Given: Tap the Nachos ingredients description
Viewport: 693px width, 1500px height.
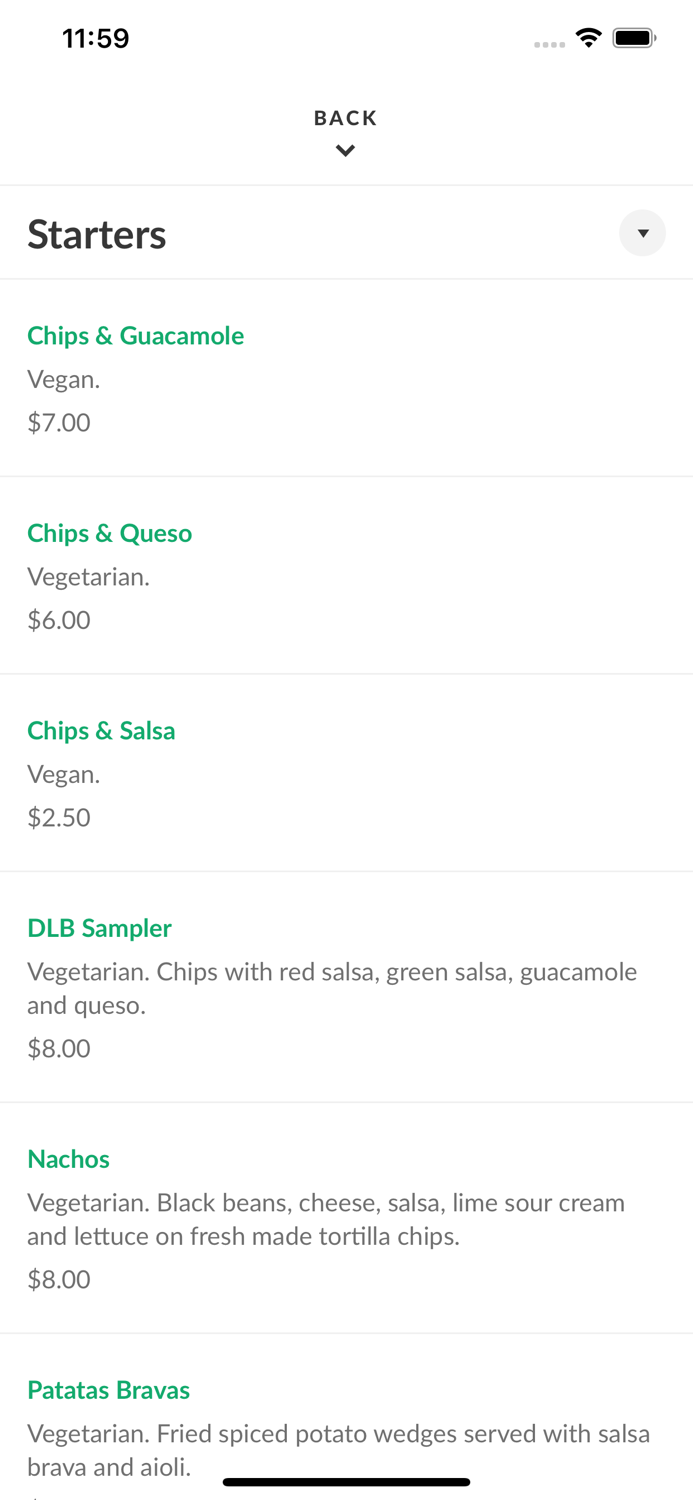Looking at the screenshot, I should pyautogui.click(x=325, y=1219).
